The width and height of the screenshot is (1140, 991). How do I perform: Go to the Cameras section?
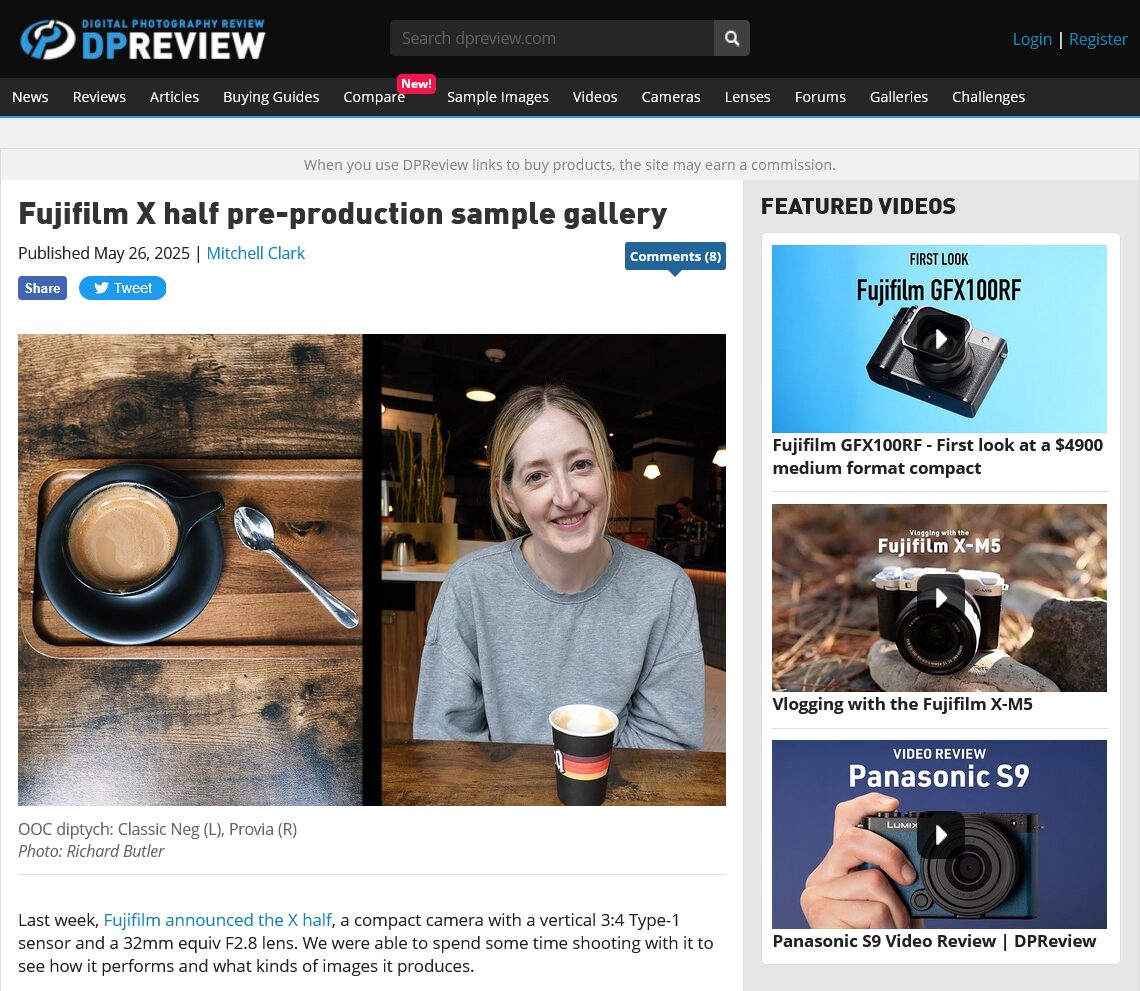670,97
